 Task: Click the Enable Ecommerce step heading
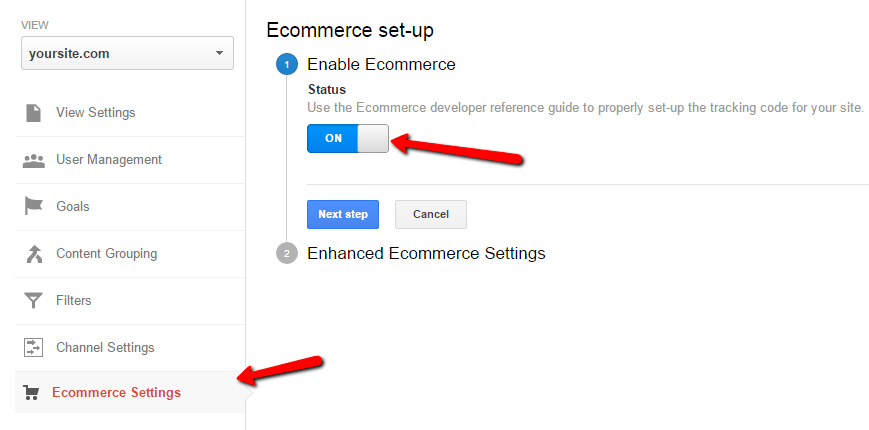(x=381, y=65)
